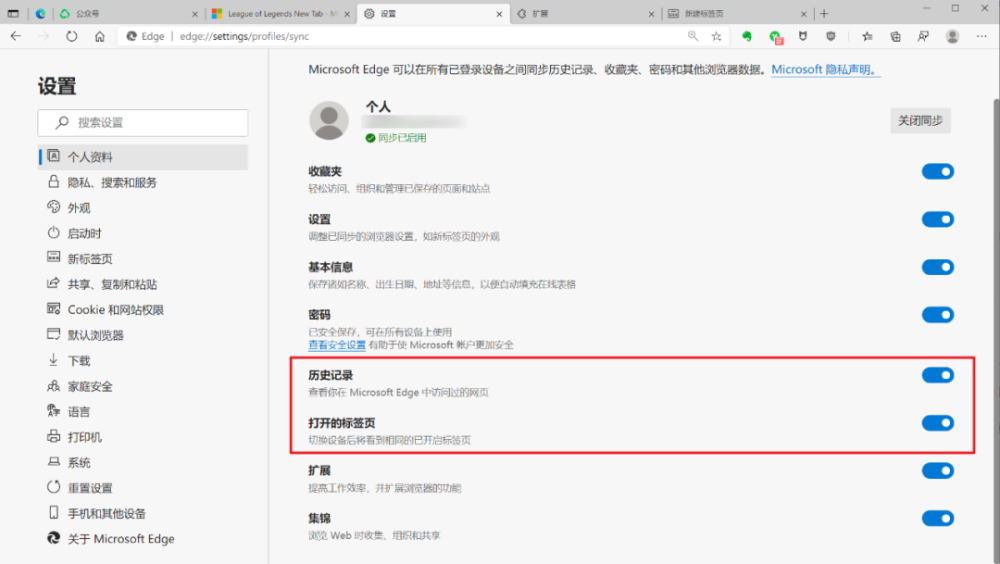Open the Collections toolbar icon
The image size is (1000, 564).
point(895,36)
